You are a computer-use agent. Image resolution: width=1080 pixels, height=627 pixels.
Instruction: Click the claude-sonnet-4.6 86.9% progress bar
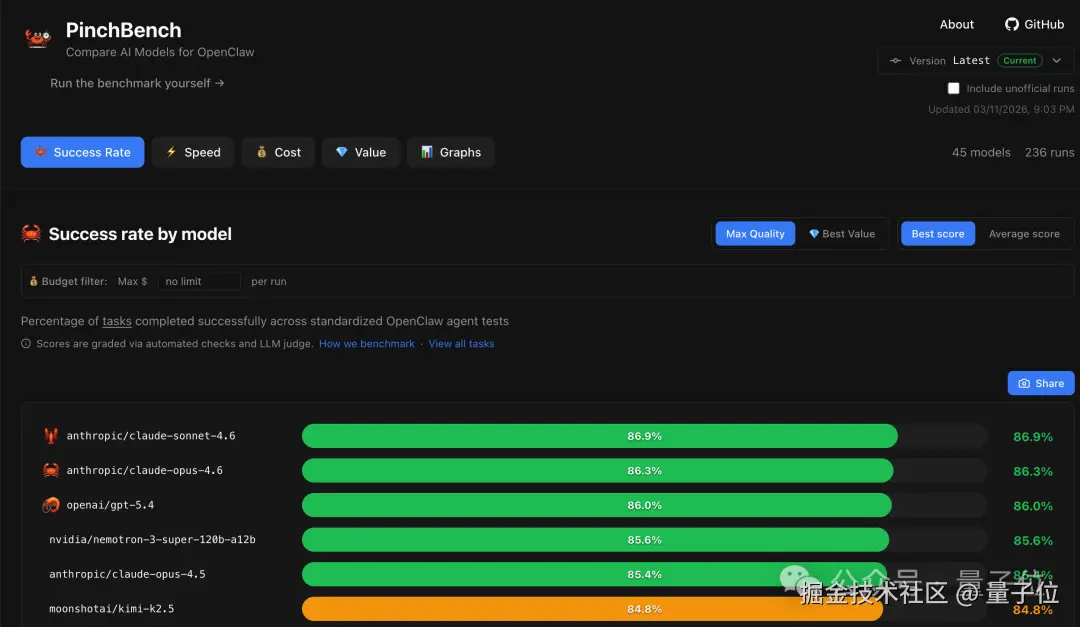[599, 435]
